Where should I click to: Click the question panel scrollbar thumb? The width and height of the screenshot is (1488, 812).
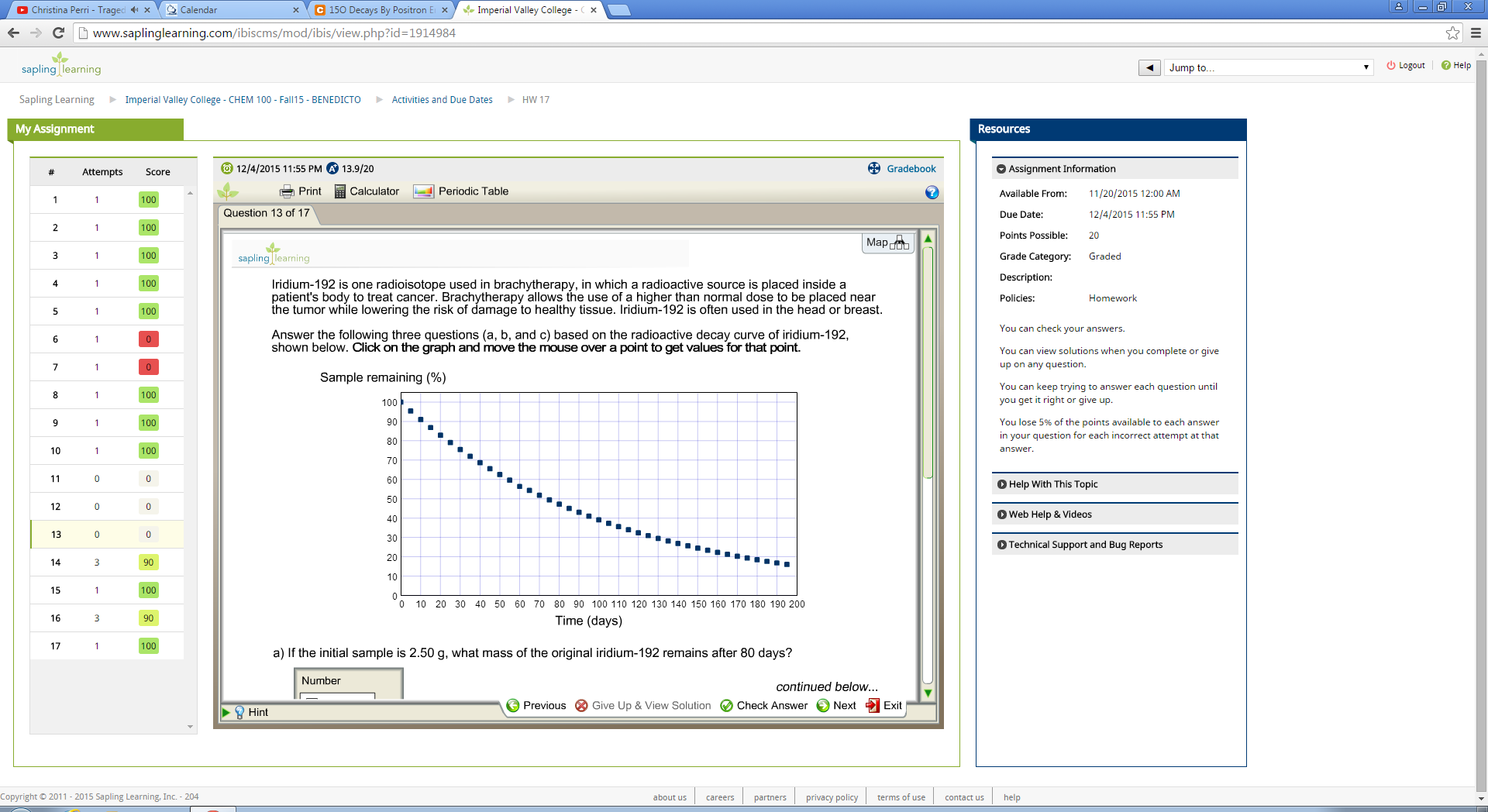[928, 363]
